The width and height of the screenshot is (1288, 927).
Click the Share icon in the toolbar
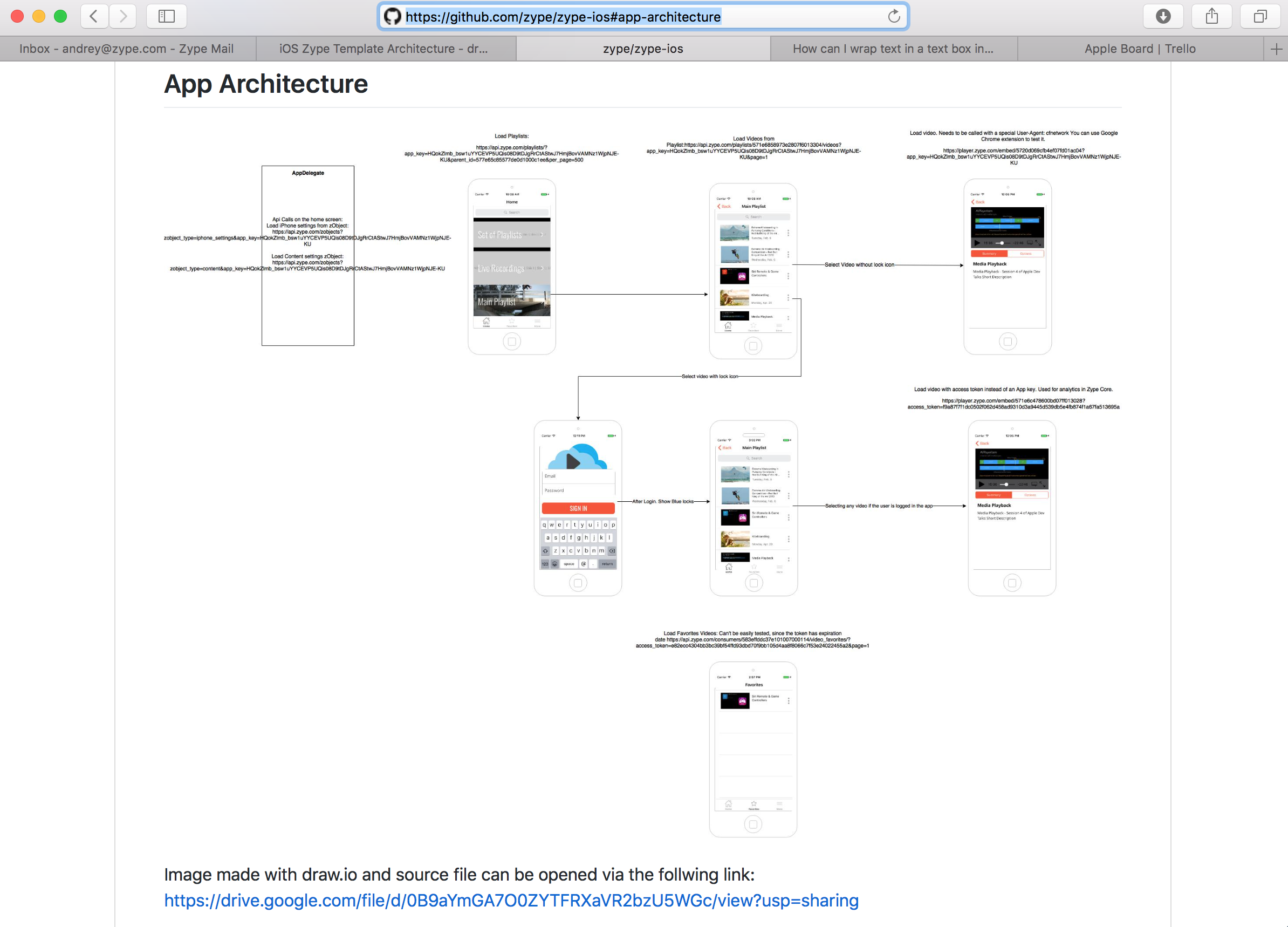coord(1212,17)
